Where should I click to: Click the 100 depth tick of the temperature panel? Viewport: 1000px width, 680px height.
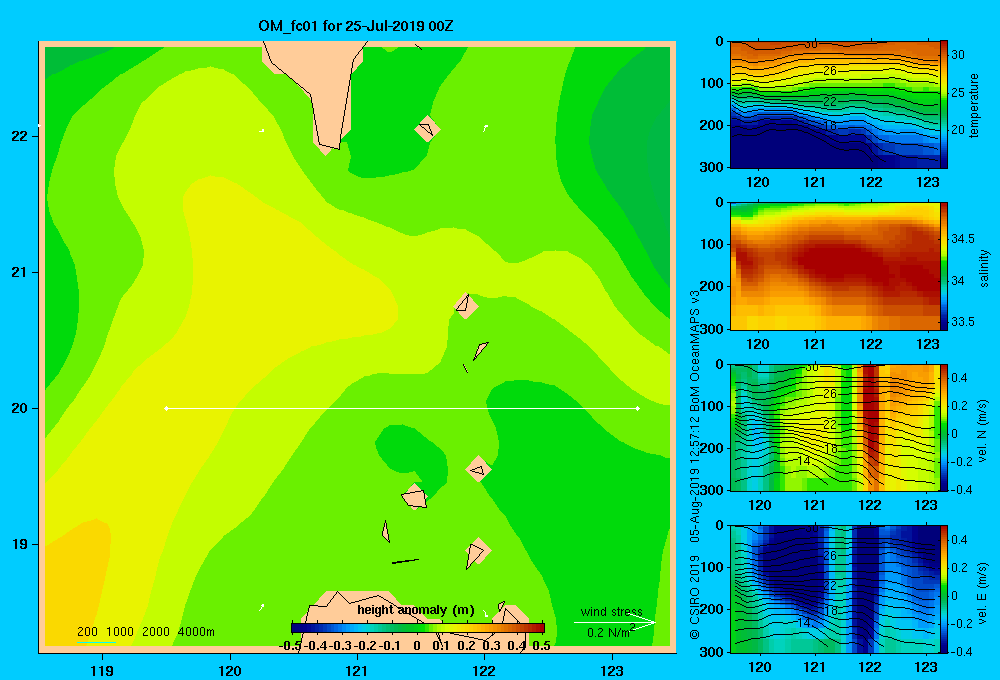pos(713,83)
